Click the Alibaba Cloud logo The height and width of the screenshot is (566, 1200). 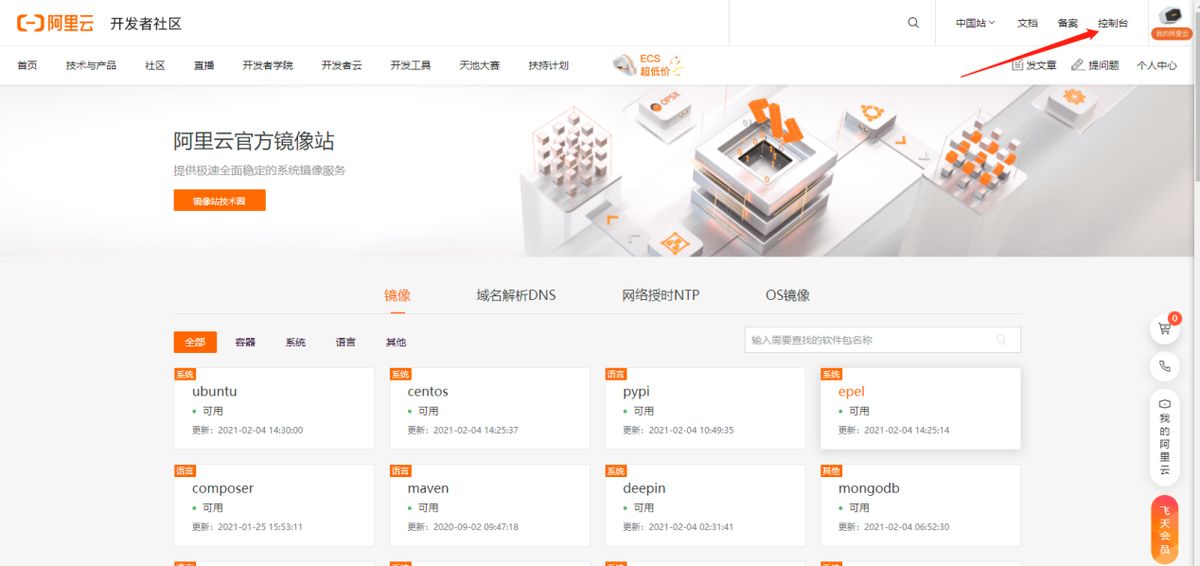[x=55, y=23]
